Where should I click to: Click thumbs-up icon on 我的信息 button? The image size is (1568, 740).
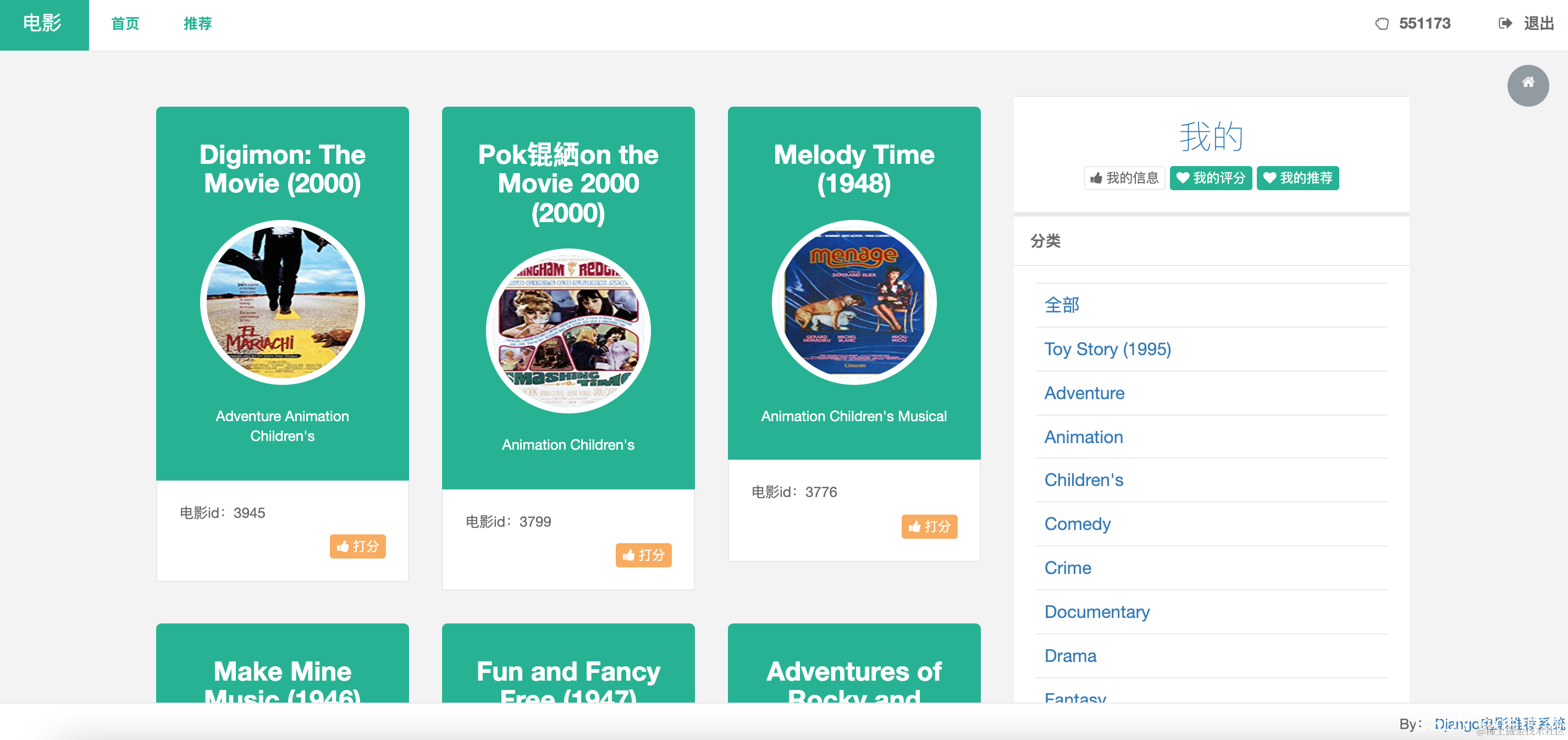[1096, 178]
